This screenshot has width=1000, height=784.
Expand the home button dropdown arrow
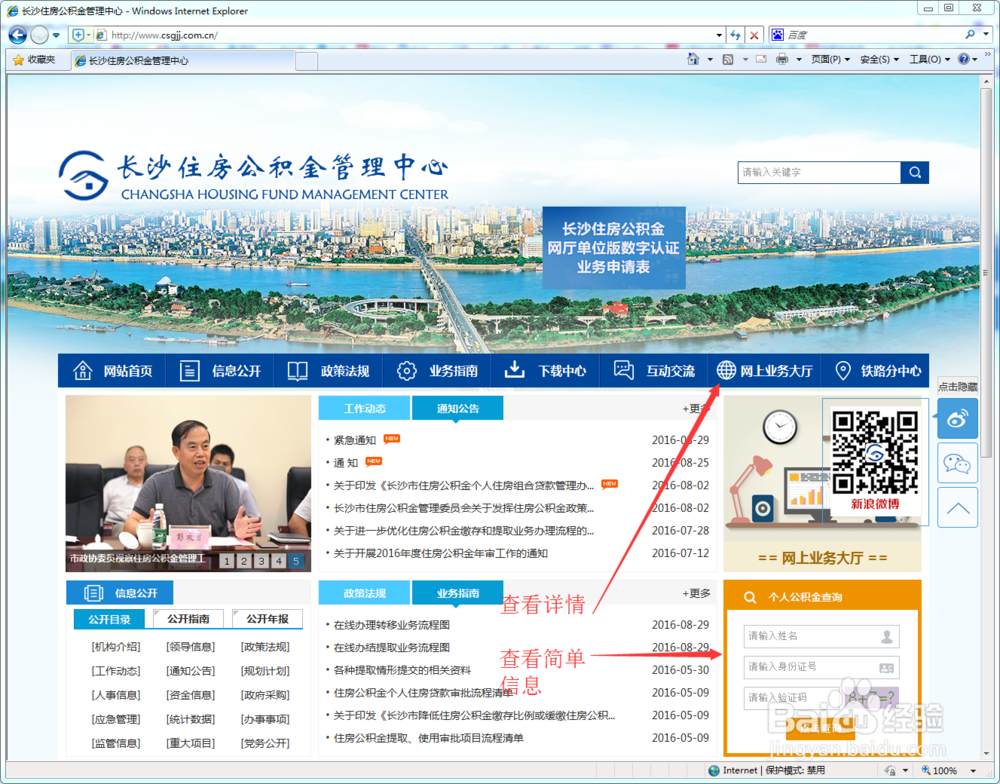pos(710,59)
